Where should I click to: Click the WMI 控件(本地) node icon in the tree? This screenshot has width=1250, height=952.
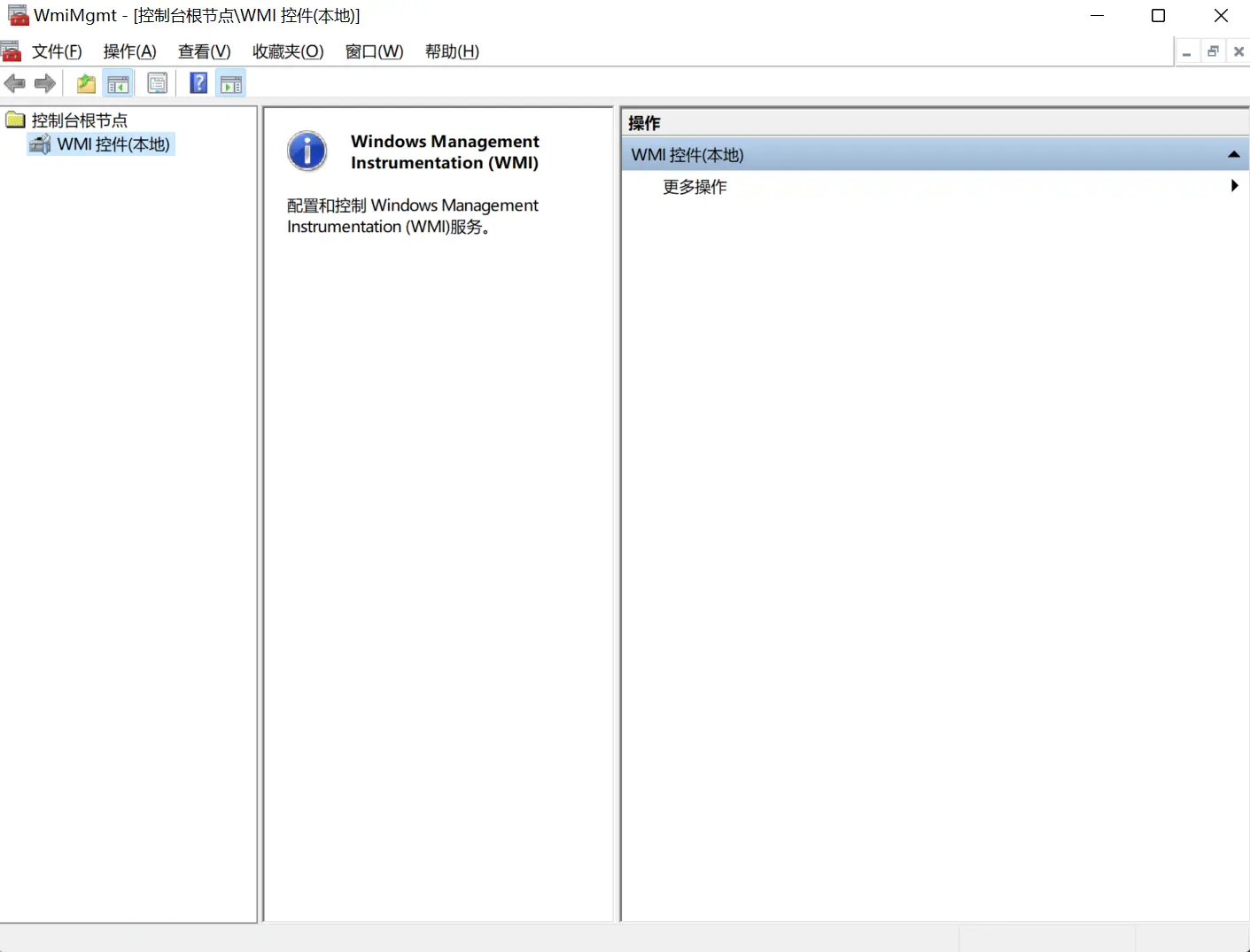tap(40, 143)
